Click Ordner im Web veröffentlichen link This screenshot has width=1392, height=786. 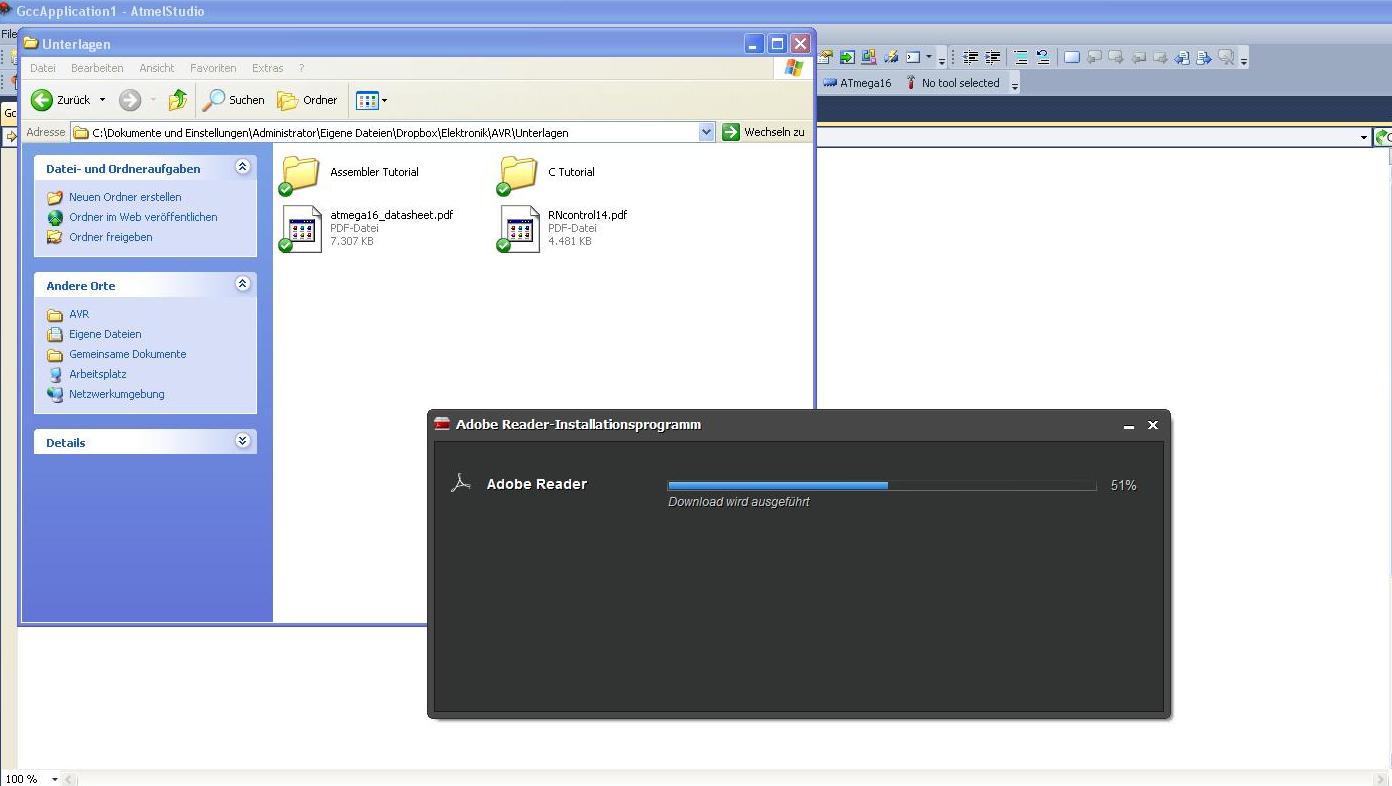(x=143, y=217)
